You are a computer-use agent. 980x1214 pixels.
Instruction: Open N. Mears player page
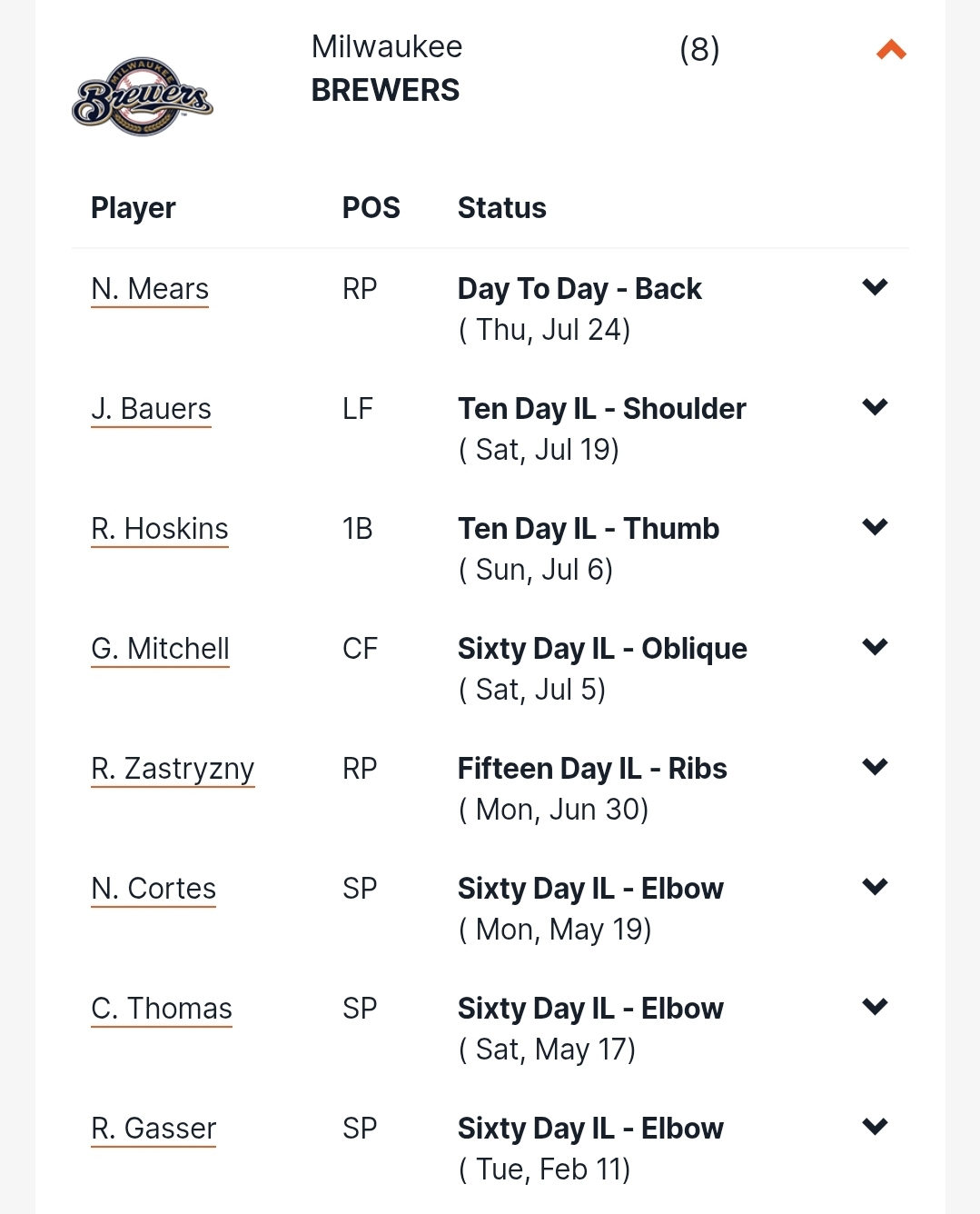point(150,289)
